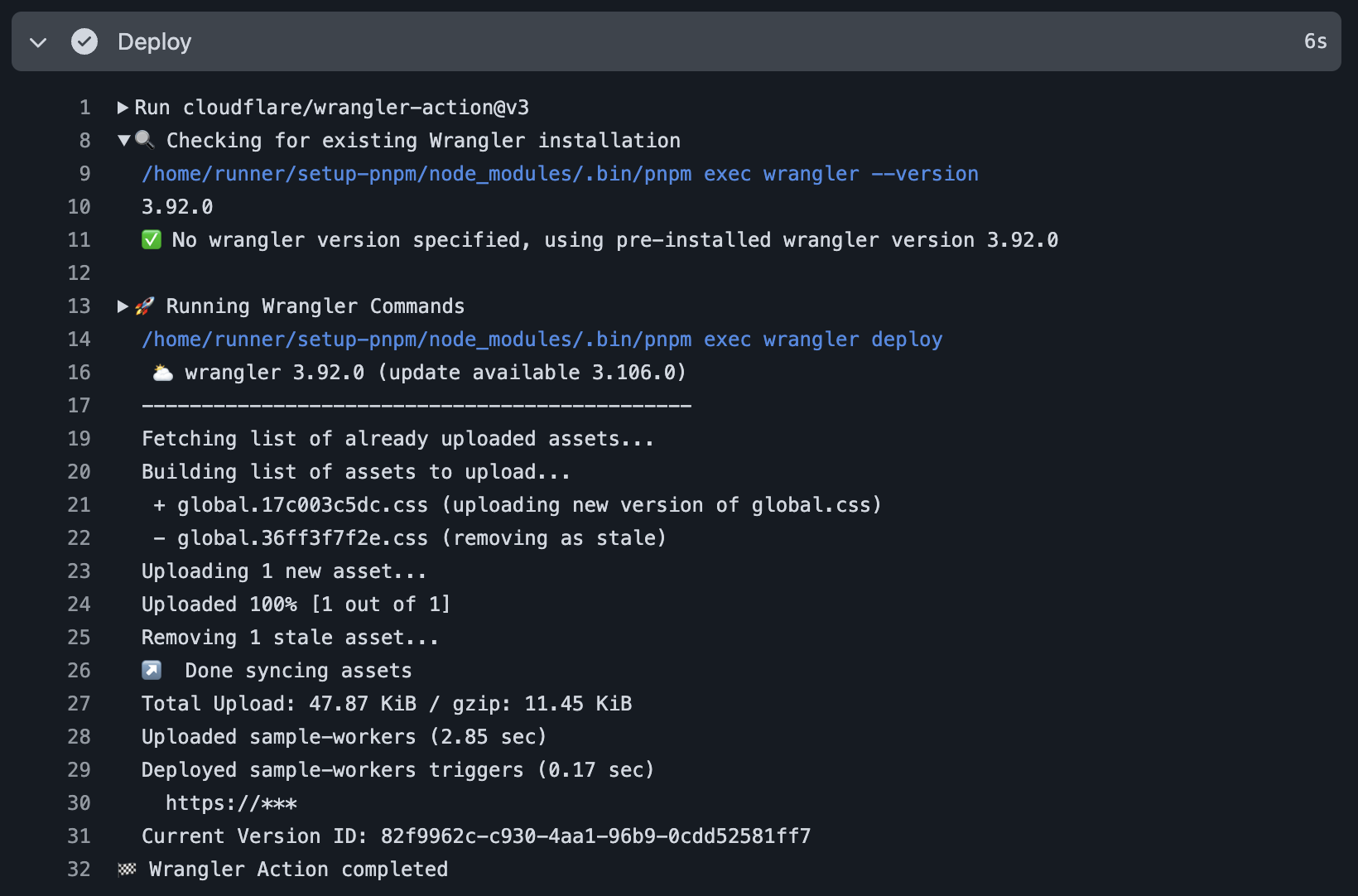1358x896 pixels.
Task: Collapse the Deploy step chevron
Action: [x=38, y=41]
